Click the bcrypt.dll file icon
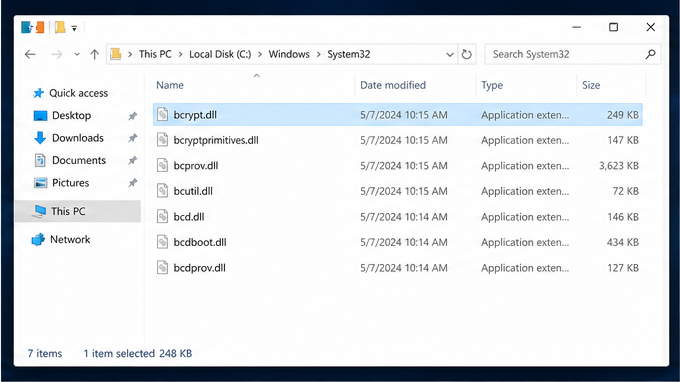The width and height of the screenshot is (680, 382). click(x=162, y=114)
